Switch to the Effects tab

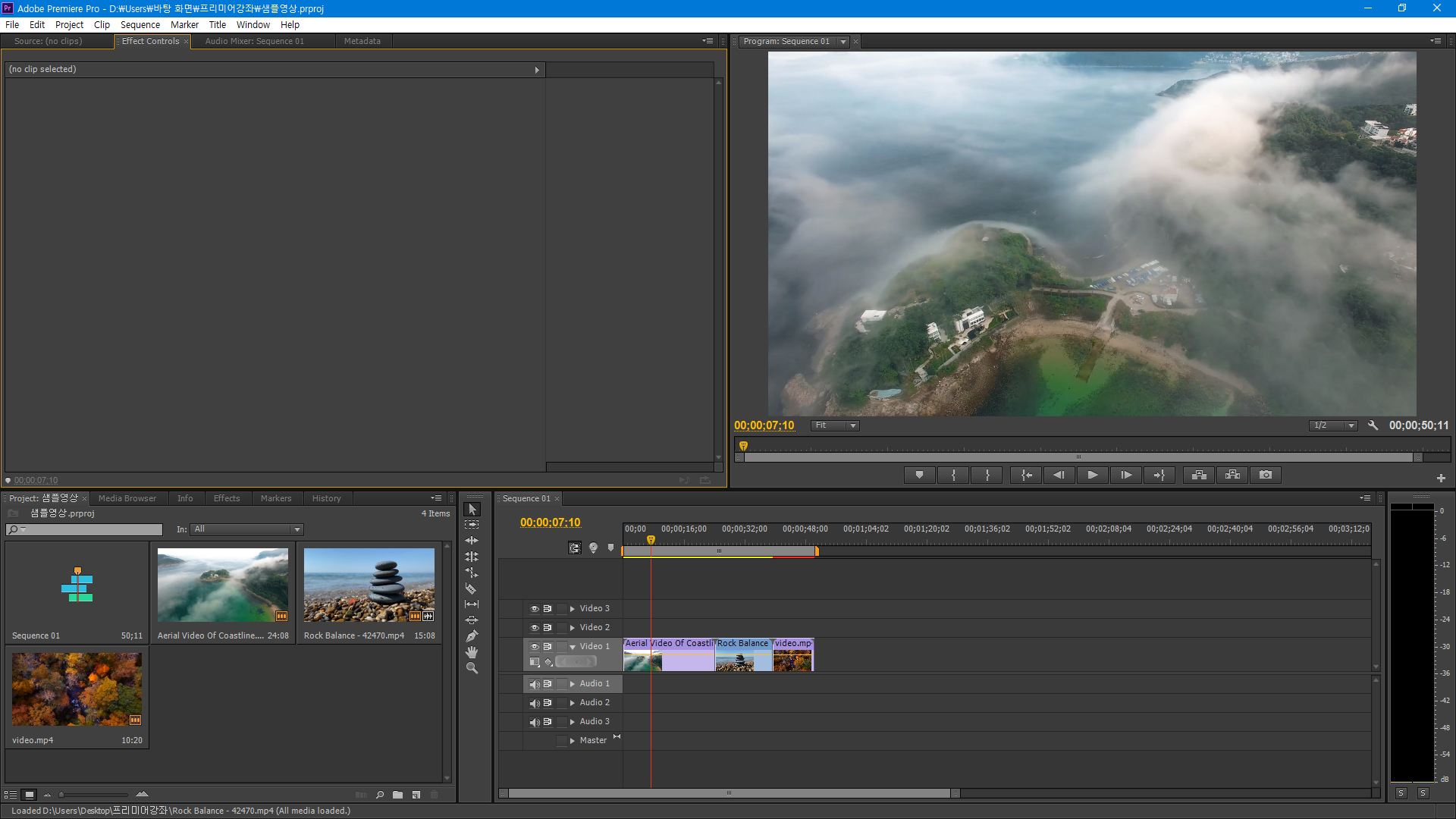click(x=226, y=498)
